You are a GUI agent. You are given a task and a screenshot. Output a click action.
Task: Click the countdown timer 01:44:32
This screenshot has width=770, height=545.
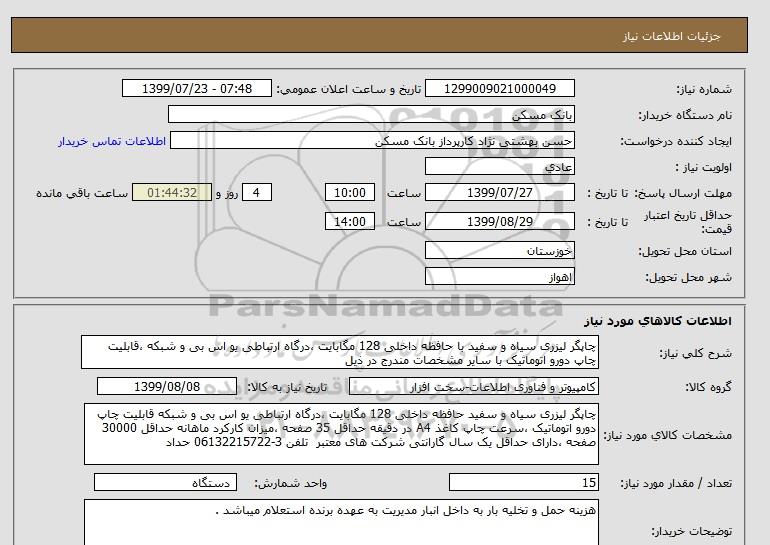click(x=170, y=193)
